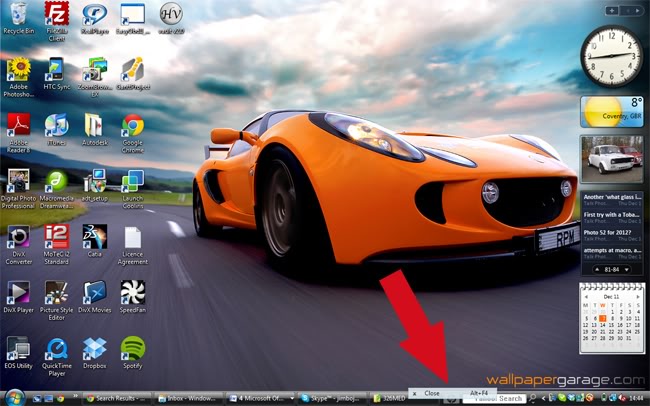Open Google Chrome desktop shortcut
The width and height of the screenshot is (650, 406).
click(132, 126)
